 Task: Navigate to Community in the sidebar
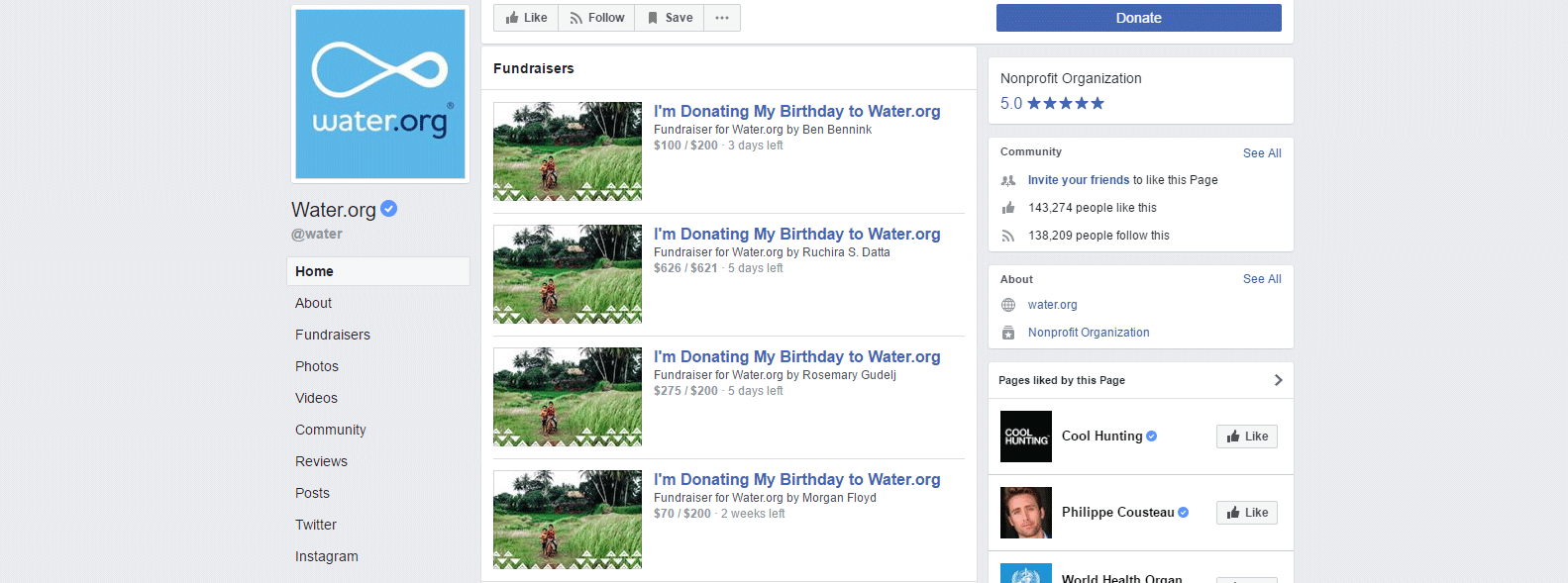[331, 430]
